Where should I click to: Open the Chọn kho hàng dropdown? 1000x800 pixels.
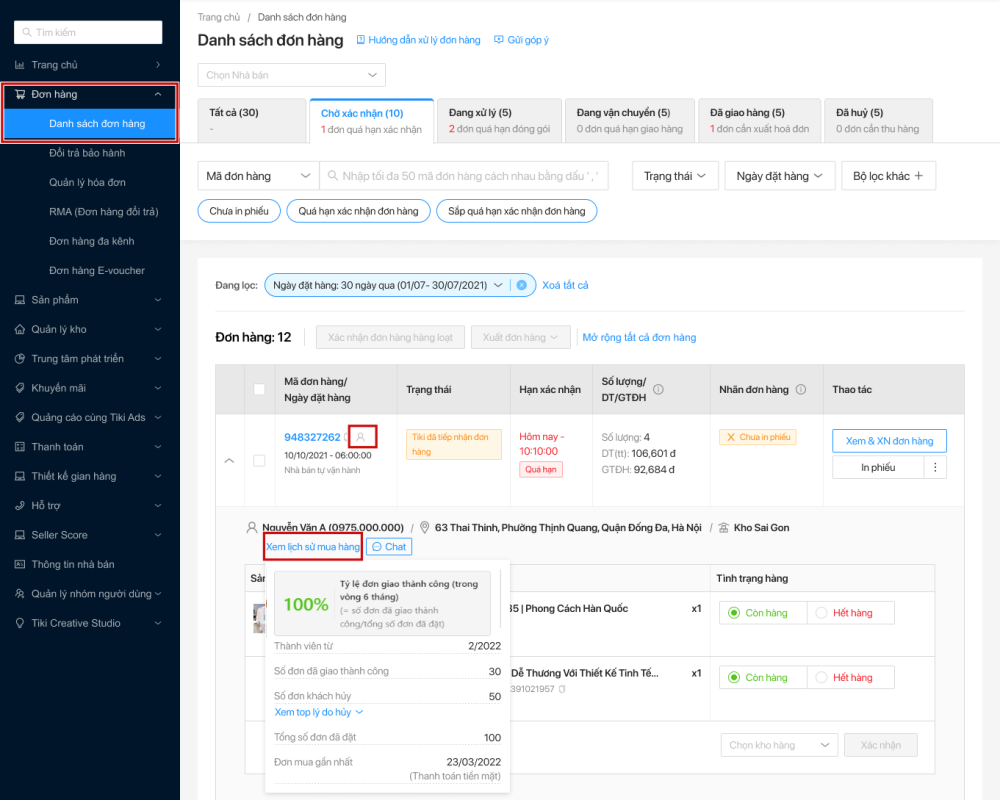[779, 745]
